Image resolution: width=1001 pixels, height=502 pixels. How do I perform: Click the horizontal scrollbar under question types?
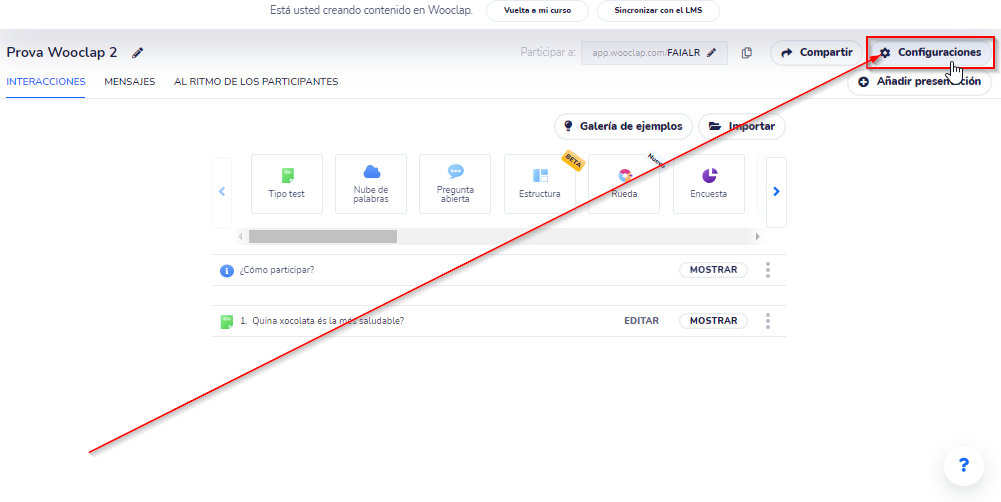tap(322, 237)
